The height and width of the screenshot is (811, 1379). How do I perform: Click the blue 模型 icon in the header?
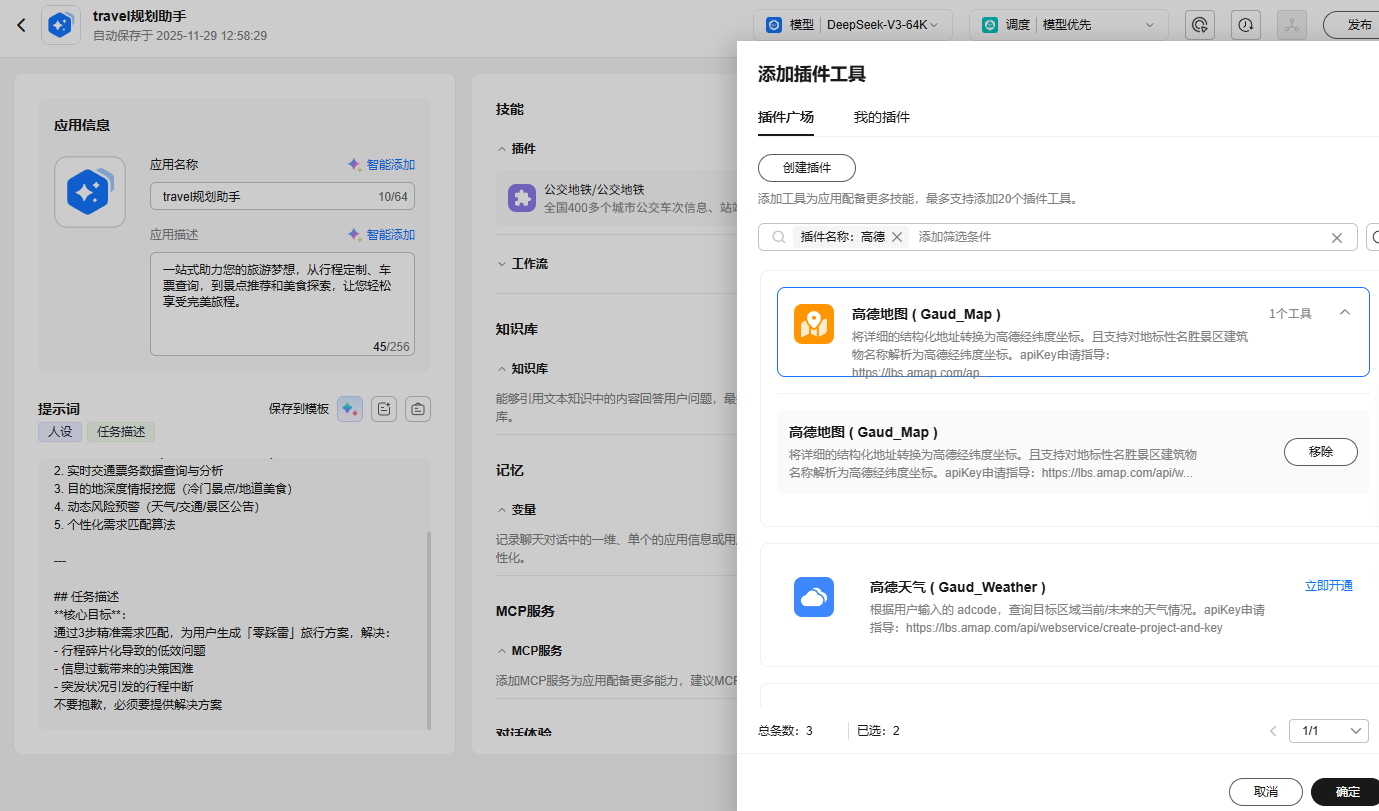click(x=774, y=25)
